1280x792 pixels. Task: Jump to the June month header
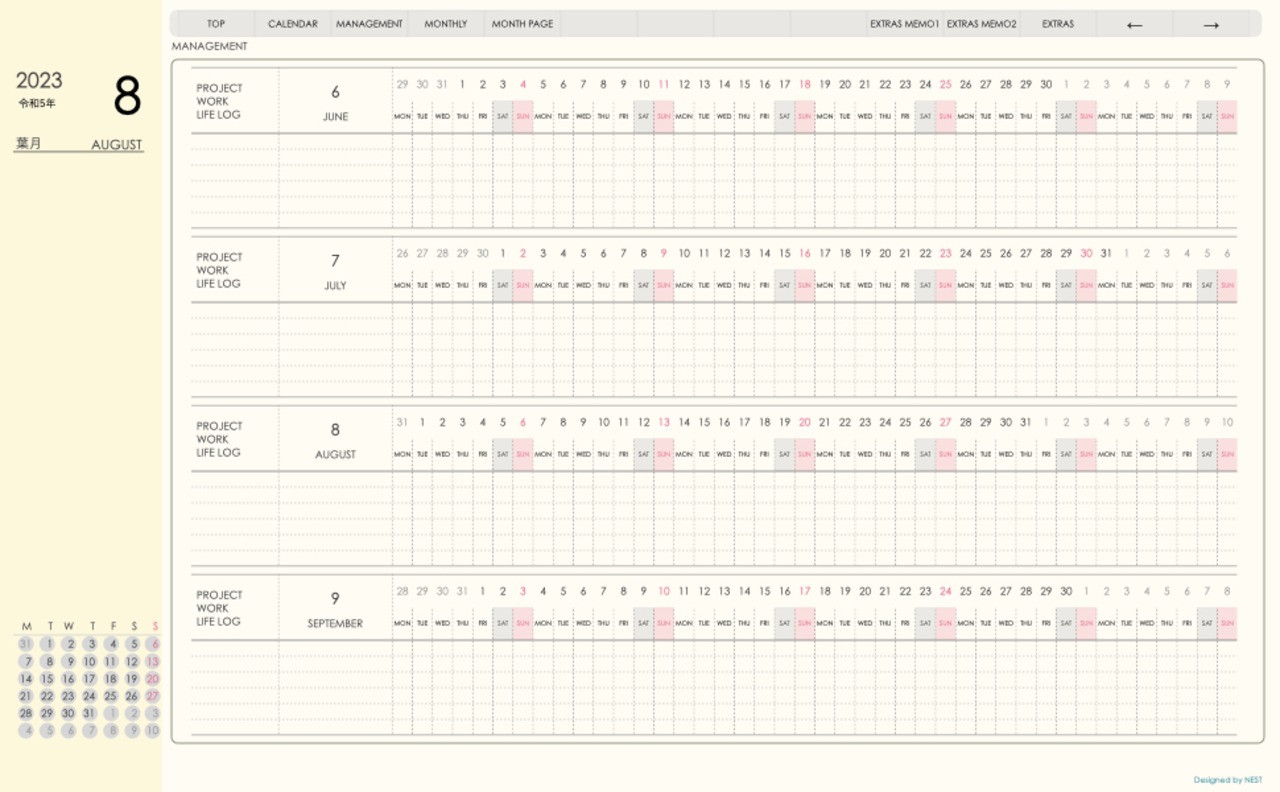(335, 102)
